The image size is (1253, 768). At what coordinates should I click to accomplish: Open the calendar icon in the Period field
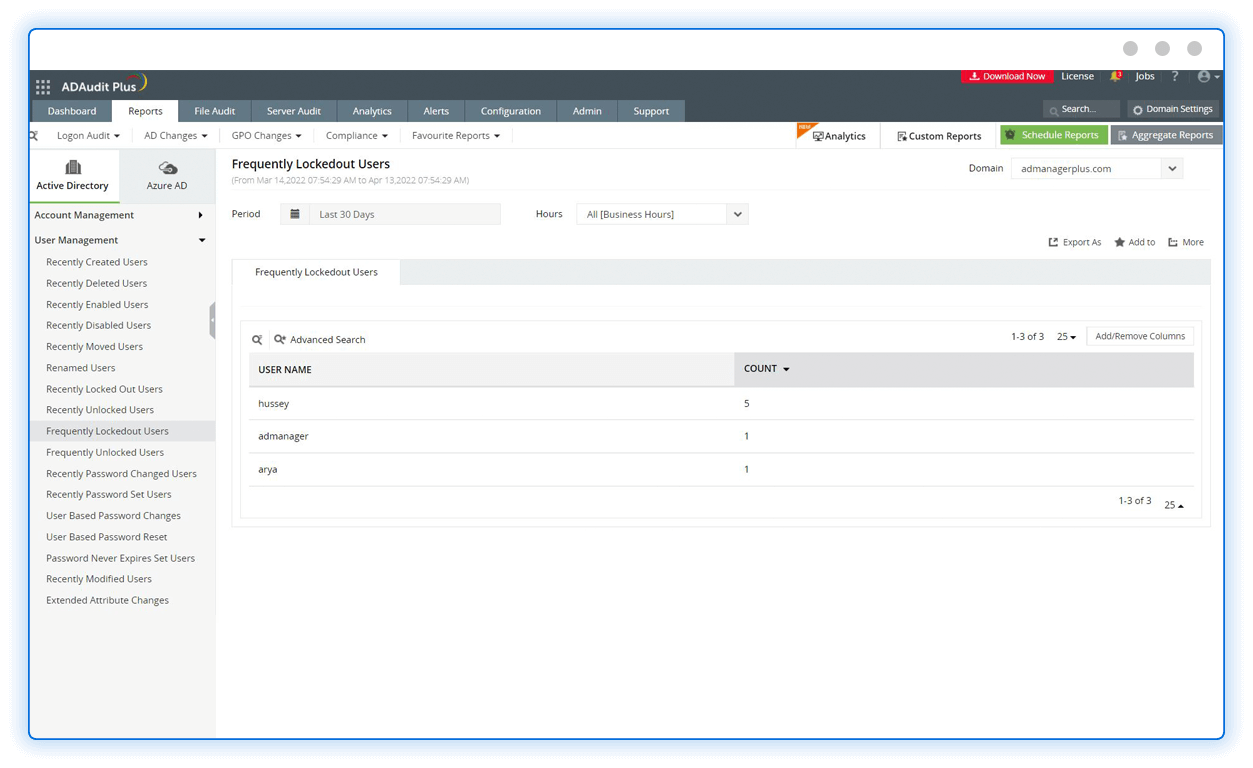295,213
